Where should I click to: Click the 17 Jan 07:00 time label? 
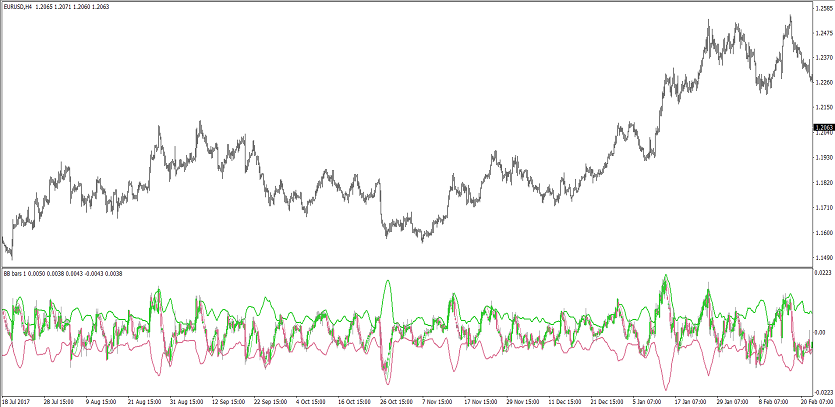click(692, 401)
